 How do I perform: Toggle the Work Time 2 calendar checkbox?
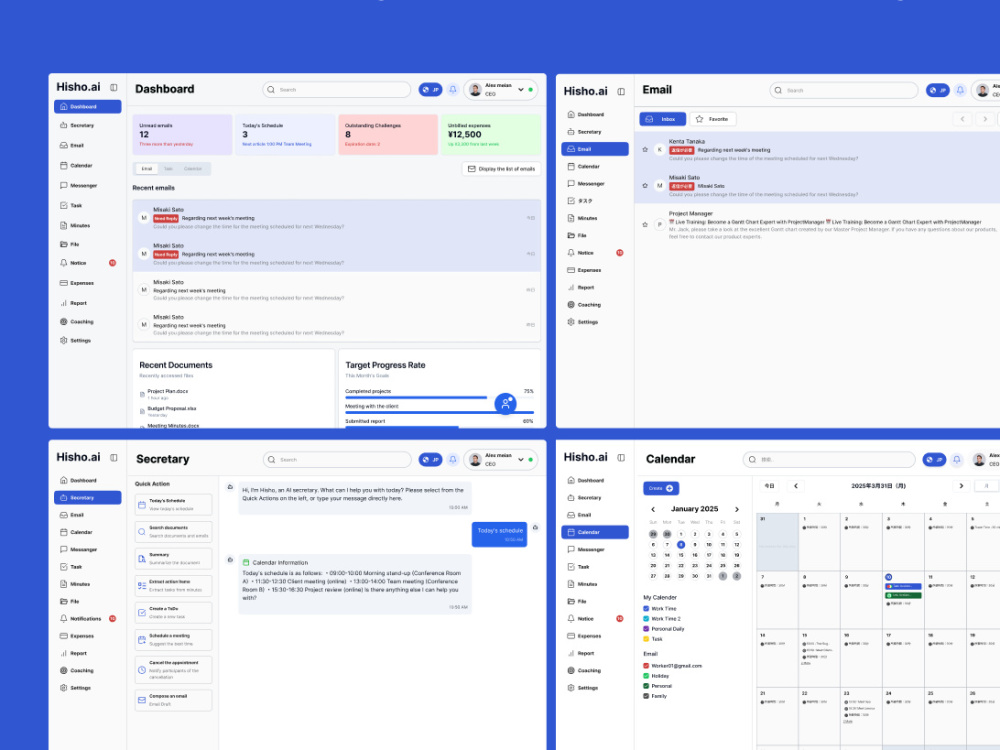coord(646,619)
